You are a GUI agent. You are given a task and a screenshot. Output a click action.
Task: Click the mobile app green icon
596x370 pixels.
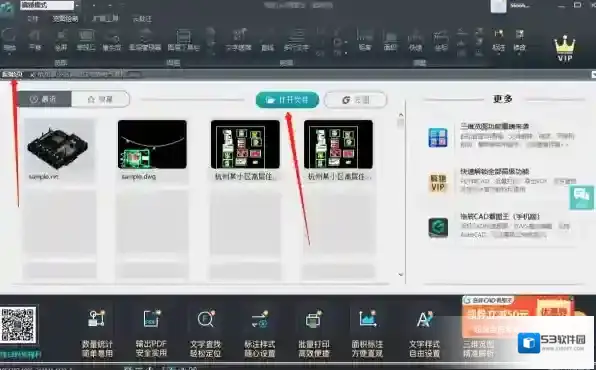[x=438, y=228]
